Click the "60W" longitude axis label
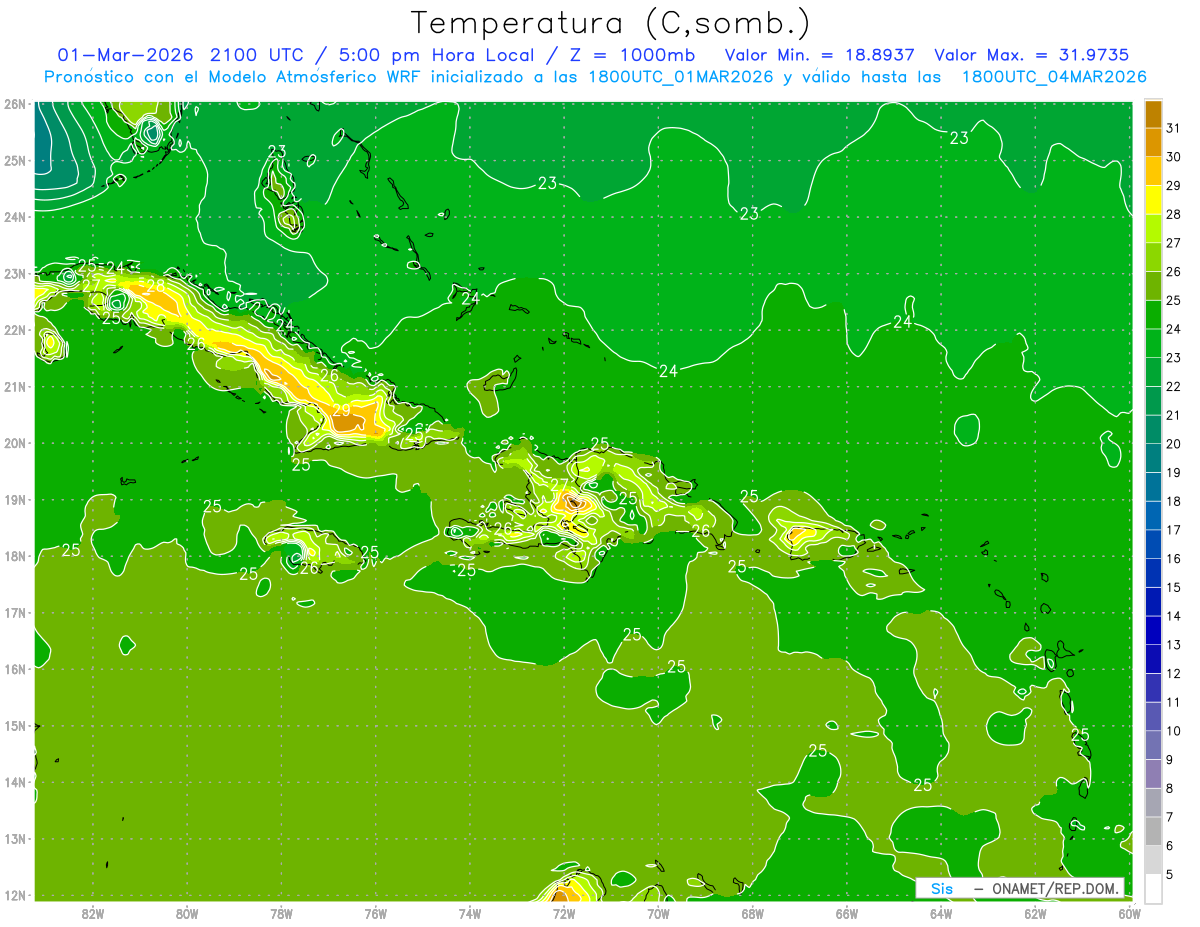This screenshot has width=1200, height=927. coord(1130,912)
